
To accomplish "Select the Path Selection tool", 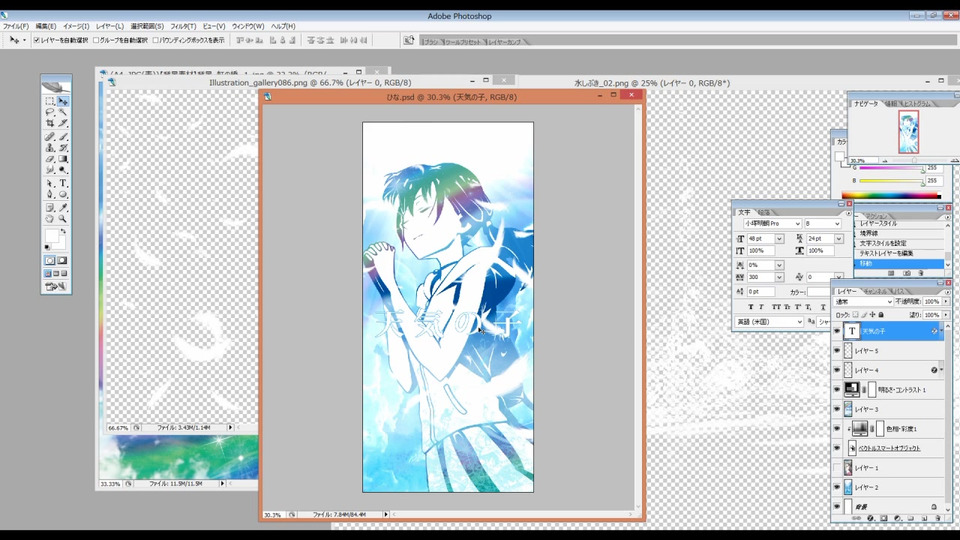I will pos(50,184).
